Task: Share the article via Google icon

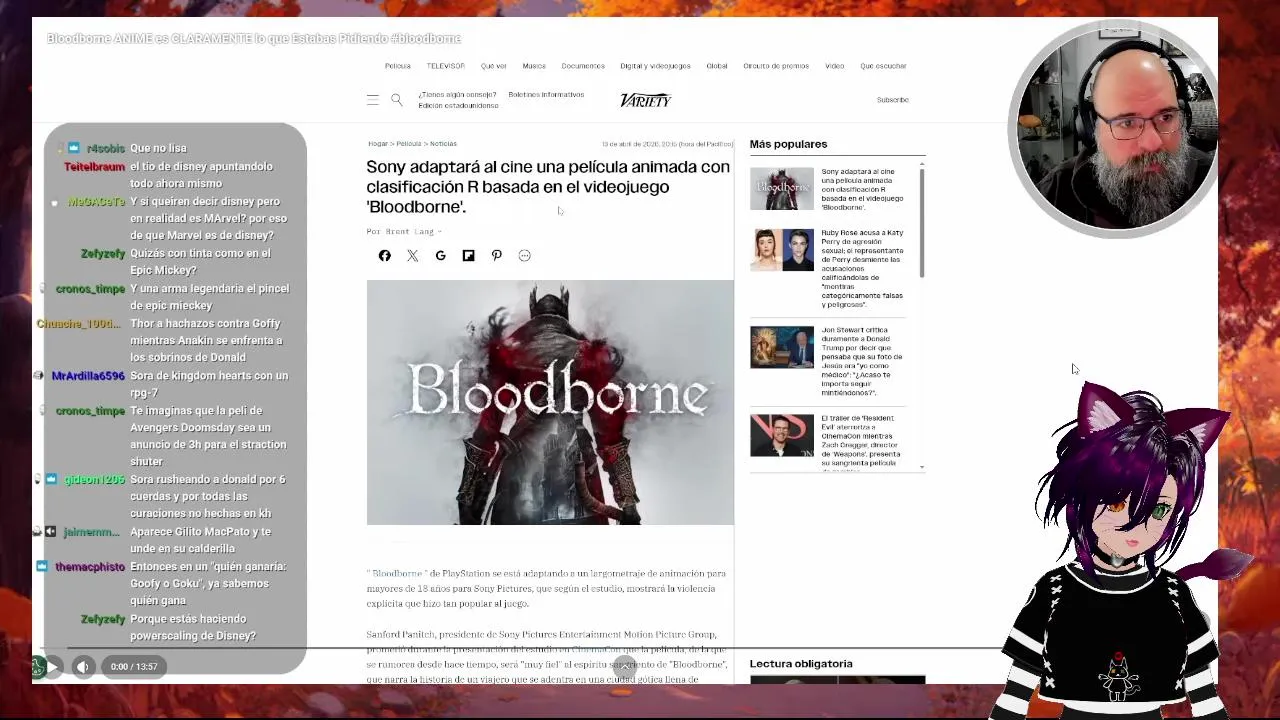Action: pos(441,256)
